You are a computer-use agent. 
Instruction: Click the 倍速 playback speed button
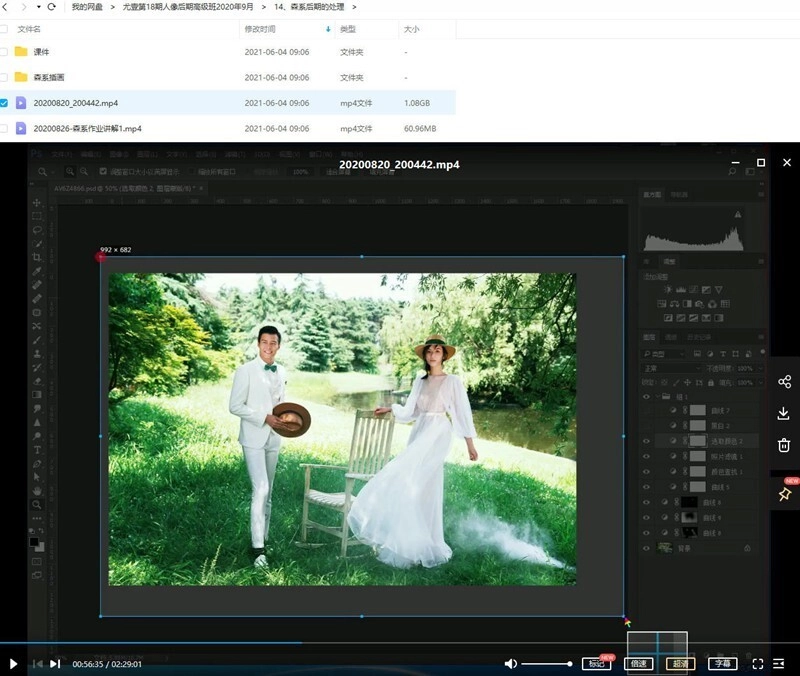[x=641, y=663]
